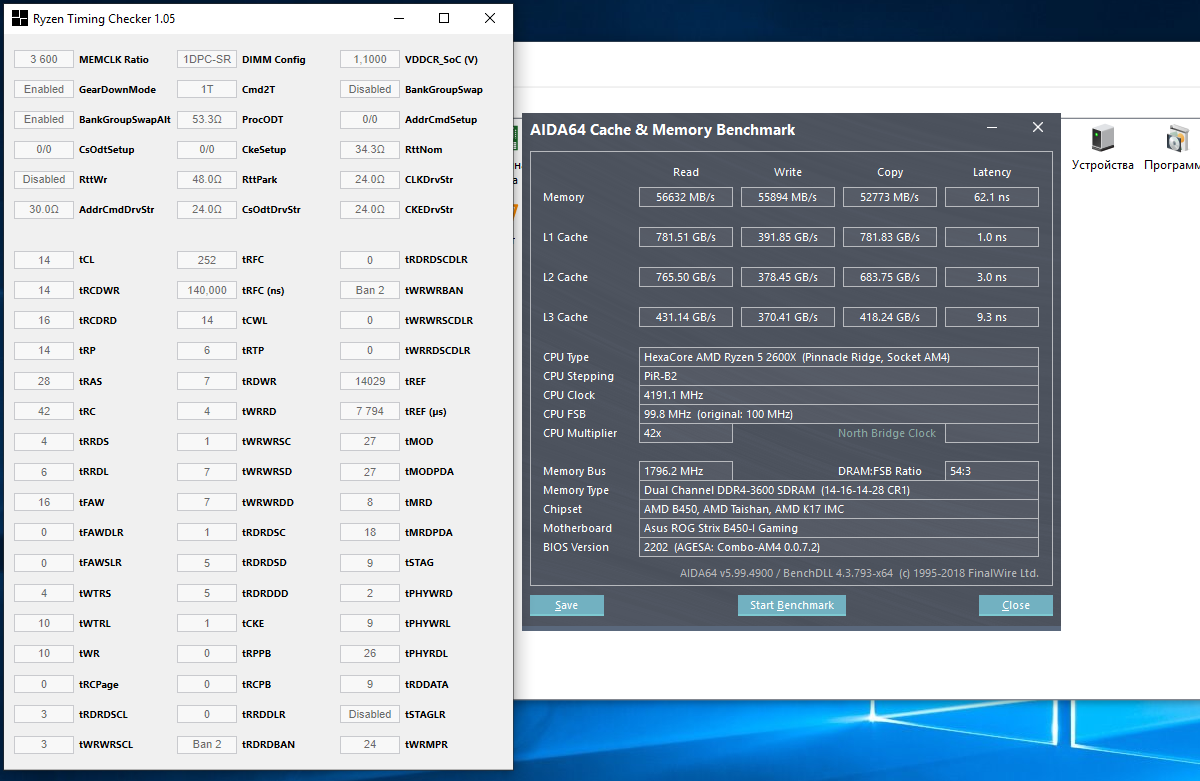Click the RttWr Disabled field
1200x781 pixels.
coord(44,179)
